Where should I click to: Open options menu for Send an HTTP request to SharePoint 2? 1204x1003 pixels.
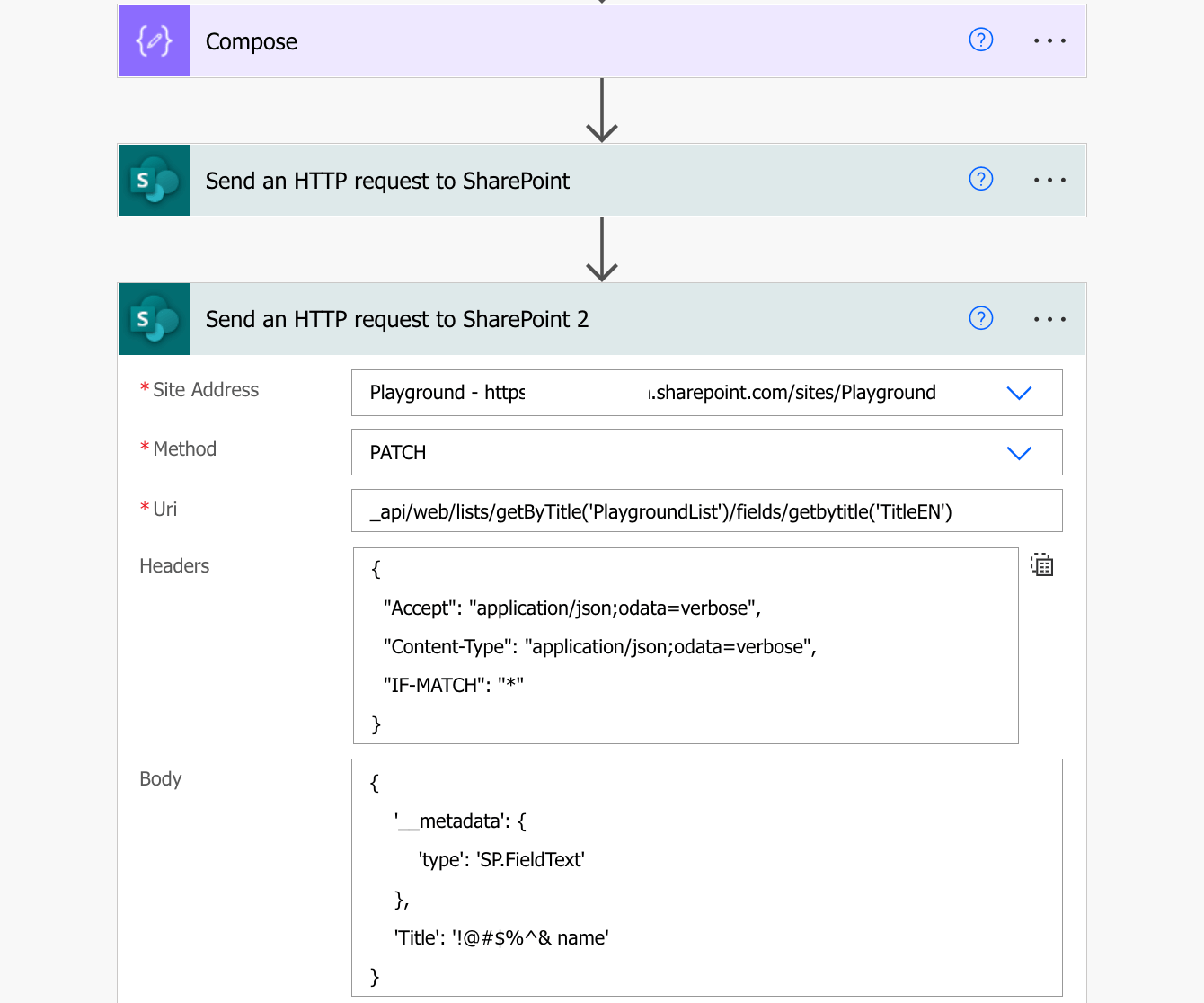(x=1049, y=319)
